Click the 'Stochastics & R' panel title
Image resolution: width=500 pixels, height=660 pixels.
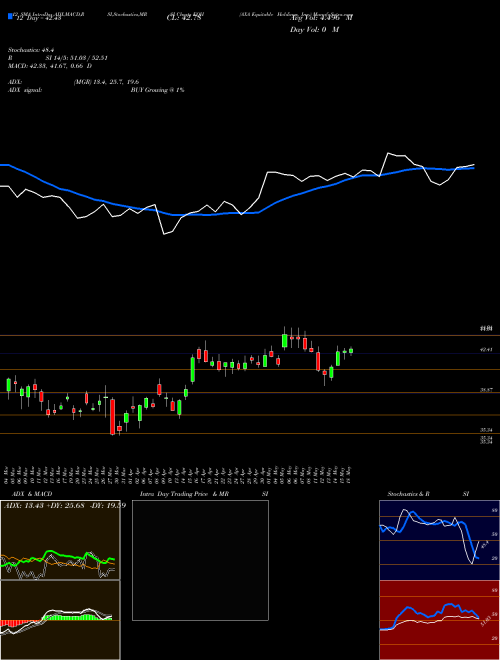pyautogui.click(x=409, y=494)
